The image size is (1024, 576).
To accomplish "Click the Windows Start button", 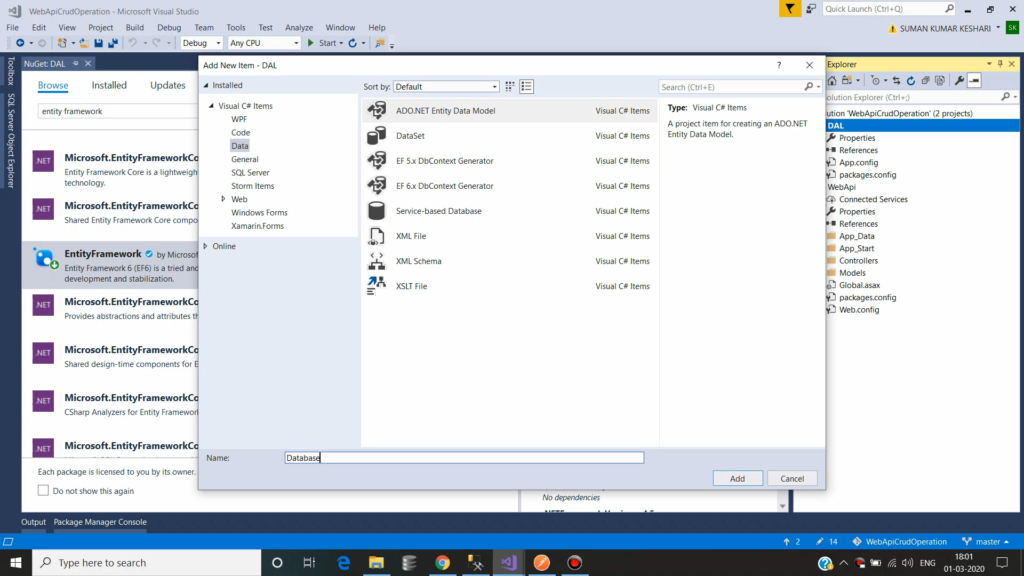I will (x=16, y=562).
